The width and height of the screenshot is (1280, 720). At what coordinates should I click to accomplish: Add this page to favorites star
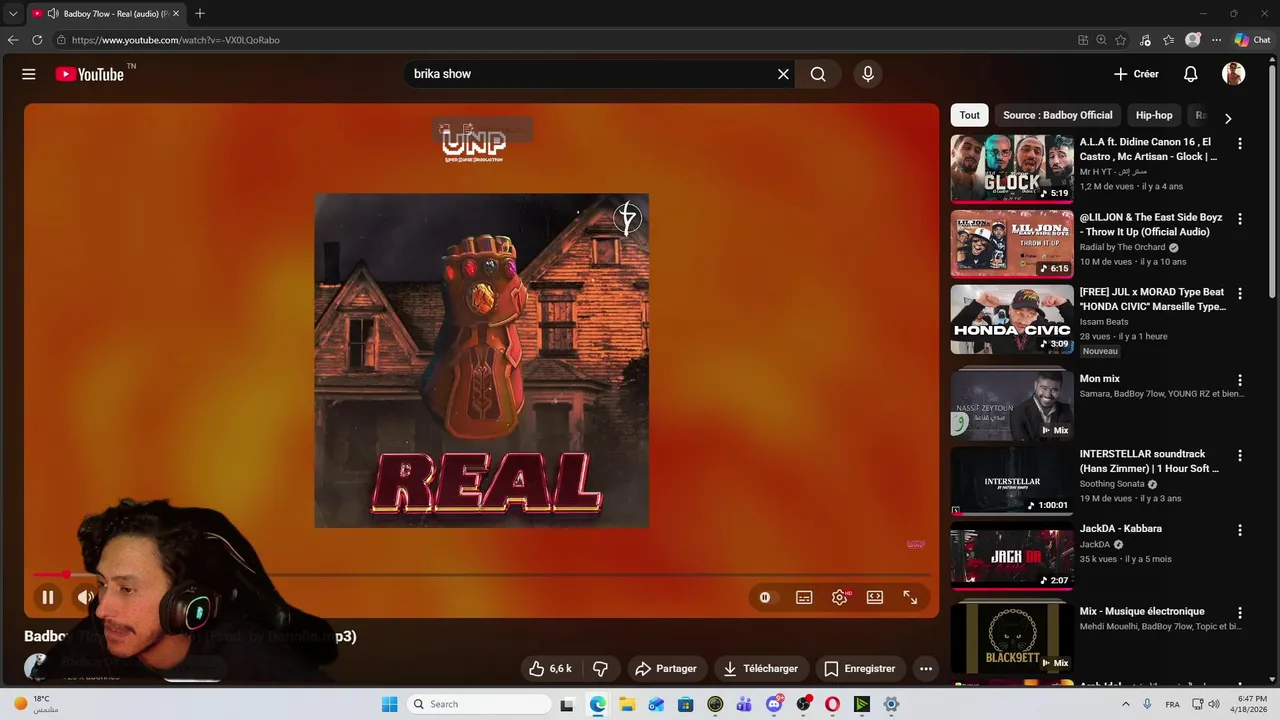(1121, 40)
